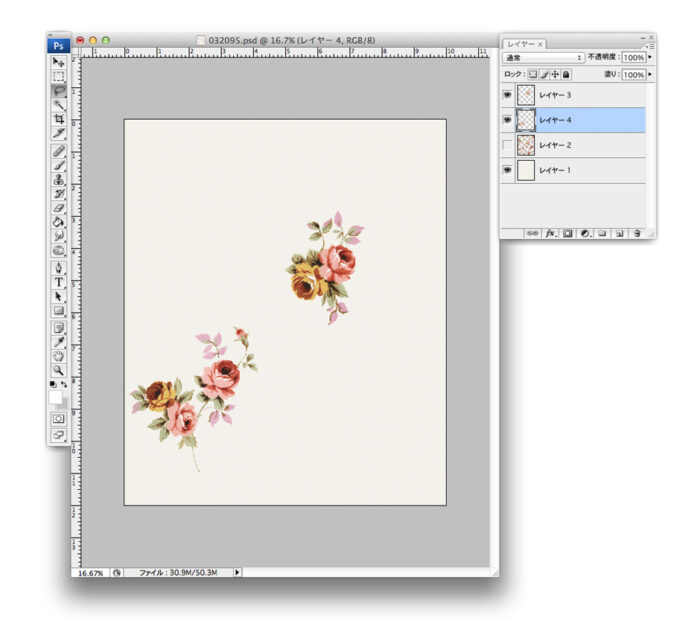Screen dimensions: 700x644
Task: Open the status bar info popup arrow
Action: (x=237, y=573)
